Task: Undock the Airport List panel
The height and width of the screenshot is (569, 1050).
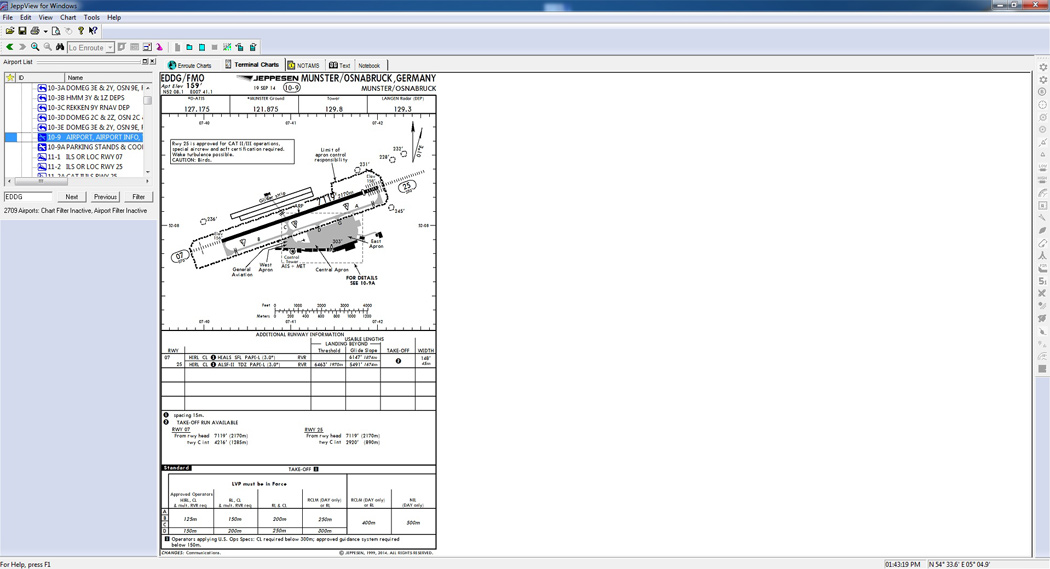Action: [145, 62]
